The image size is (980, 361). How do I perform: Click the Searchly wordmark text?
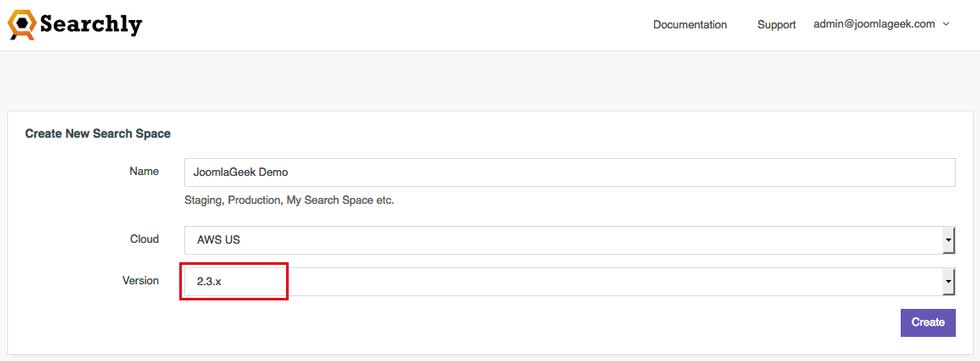pos(91,25)
